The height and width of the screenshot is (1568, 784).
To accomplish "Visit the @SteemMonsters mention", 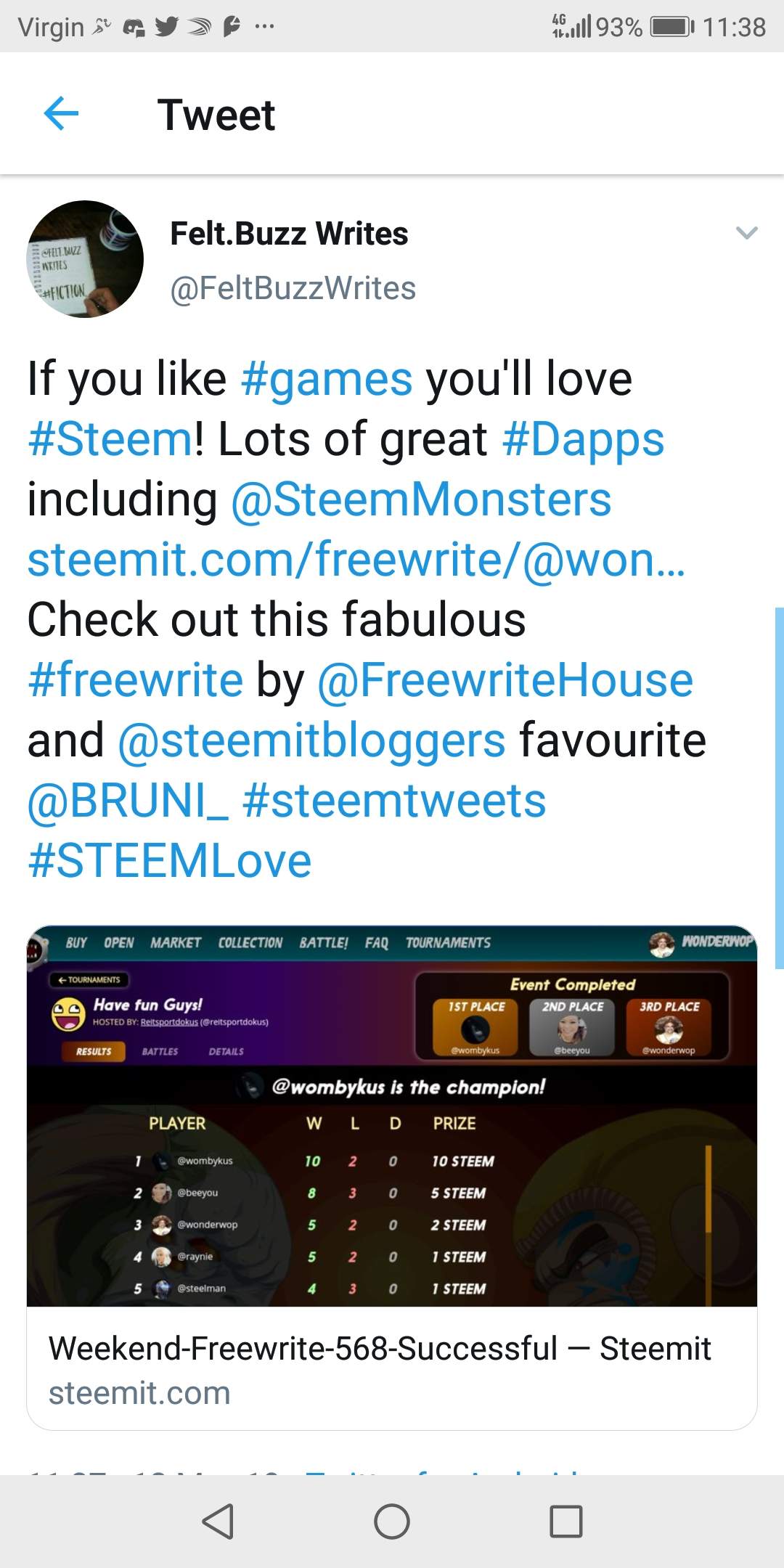I will click(421, 499).
